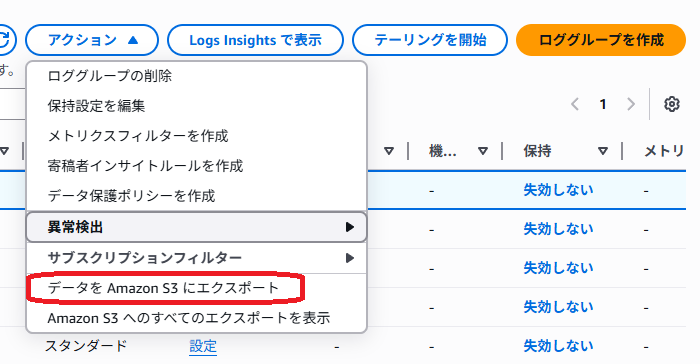Image resolution: width=700 pixels, height=364 pixels.
Task: Choose メトリクスフィルターを作成 option
Action: (x=138, y=136)
